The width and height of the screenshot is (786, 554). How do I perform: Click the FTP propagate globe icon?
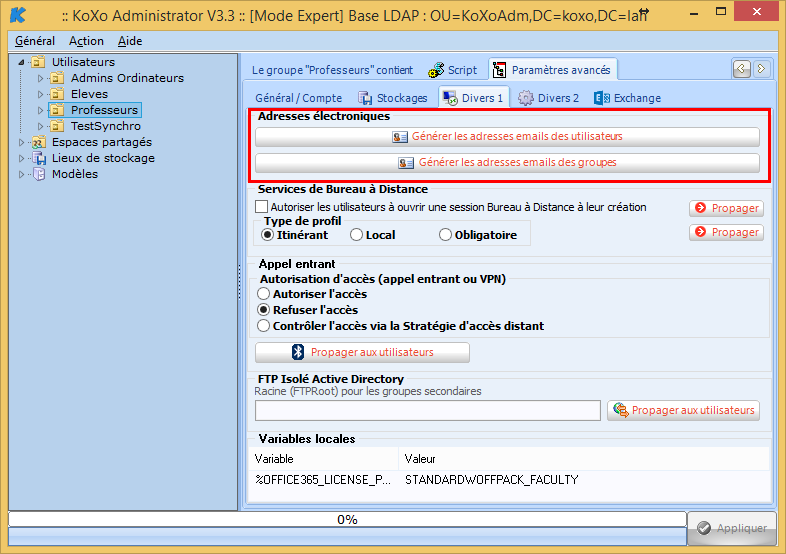tap(621, 410)
